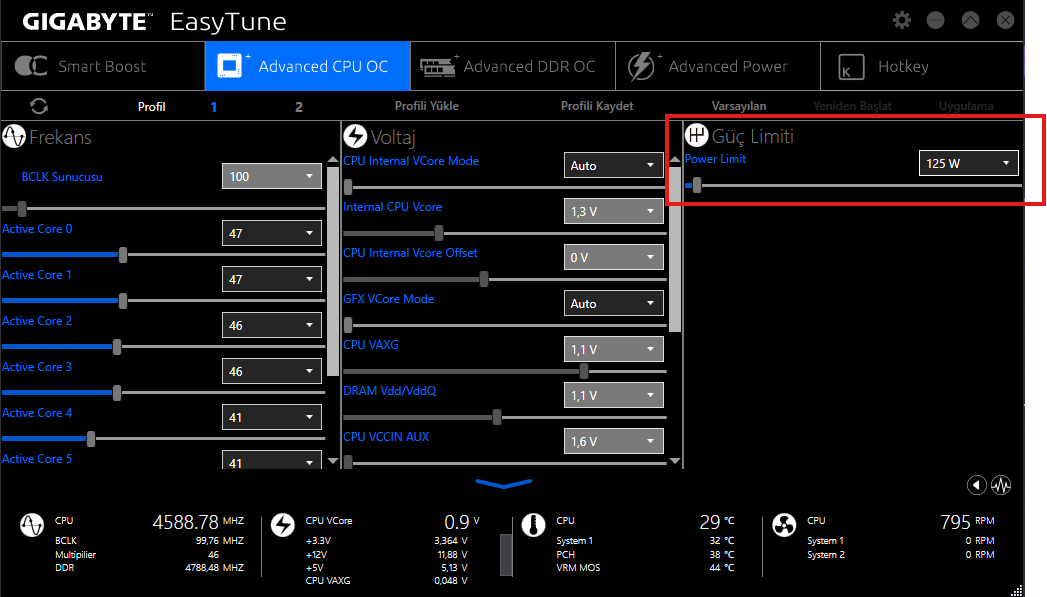Click the DRAM Vdd/VddQ slider handle
The height and width of the screenshot is (597, 1047).
tap(497, 417)
